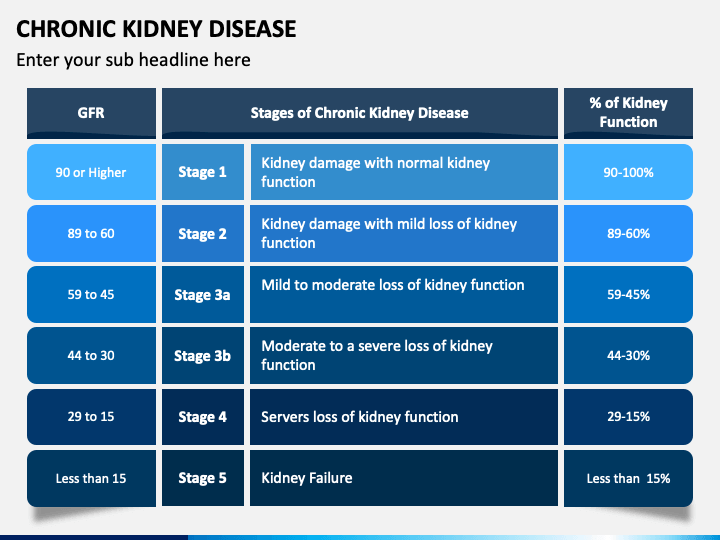
Task: Click the Stage 5 label box
Action: [202, 478]
